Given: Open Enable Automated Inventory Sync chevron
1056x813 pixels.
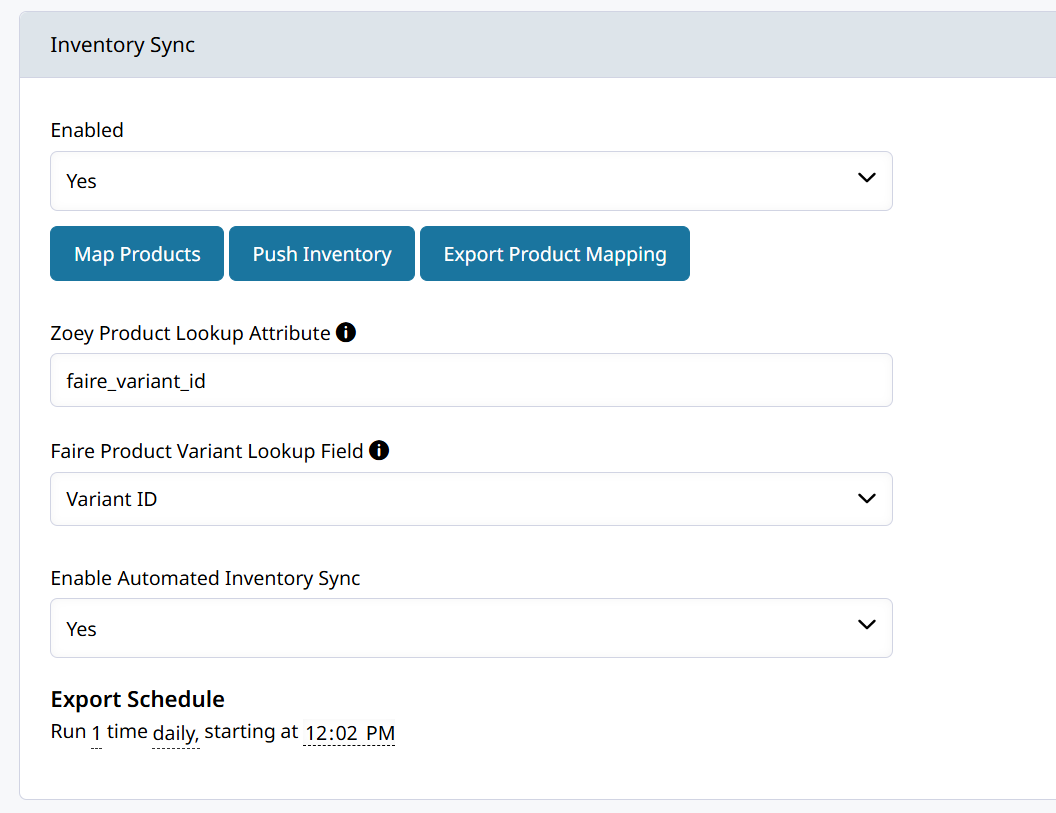Looking at the screenshot, I should point(867,624).
